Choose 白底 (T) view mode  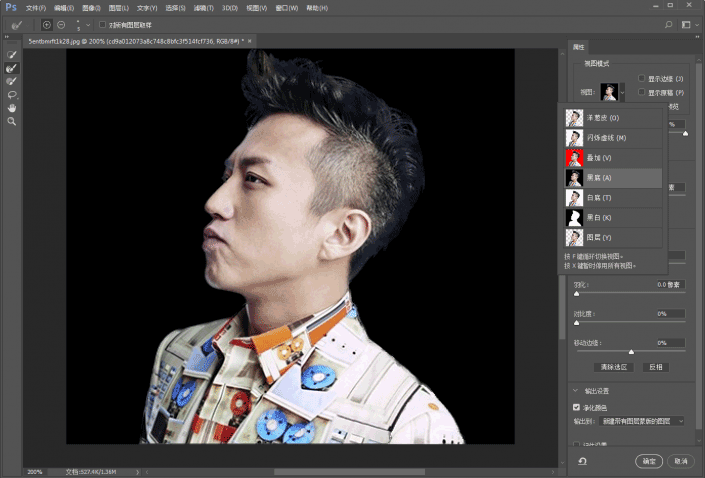613,197
